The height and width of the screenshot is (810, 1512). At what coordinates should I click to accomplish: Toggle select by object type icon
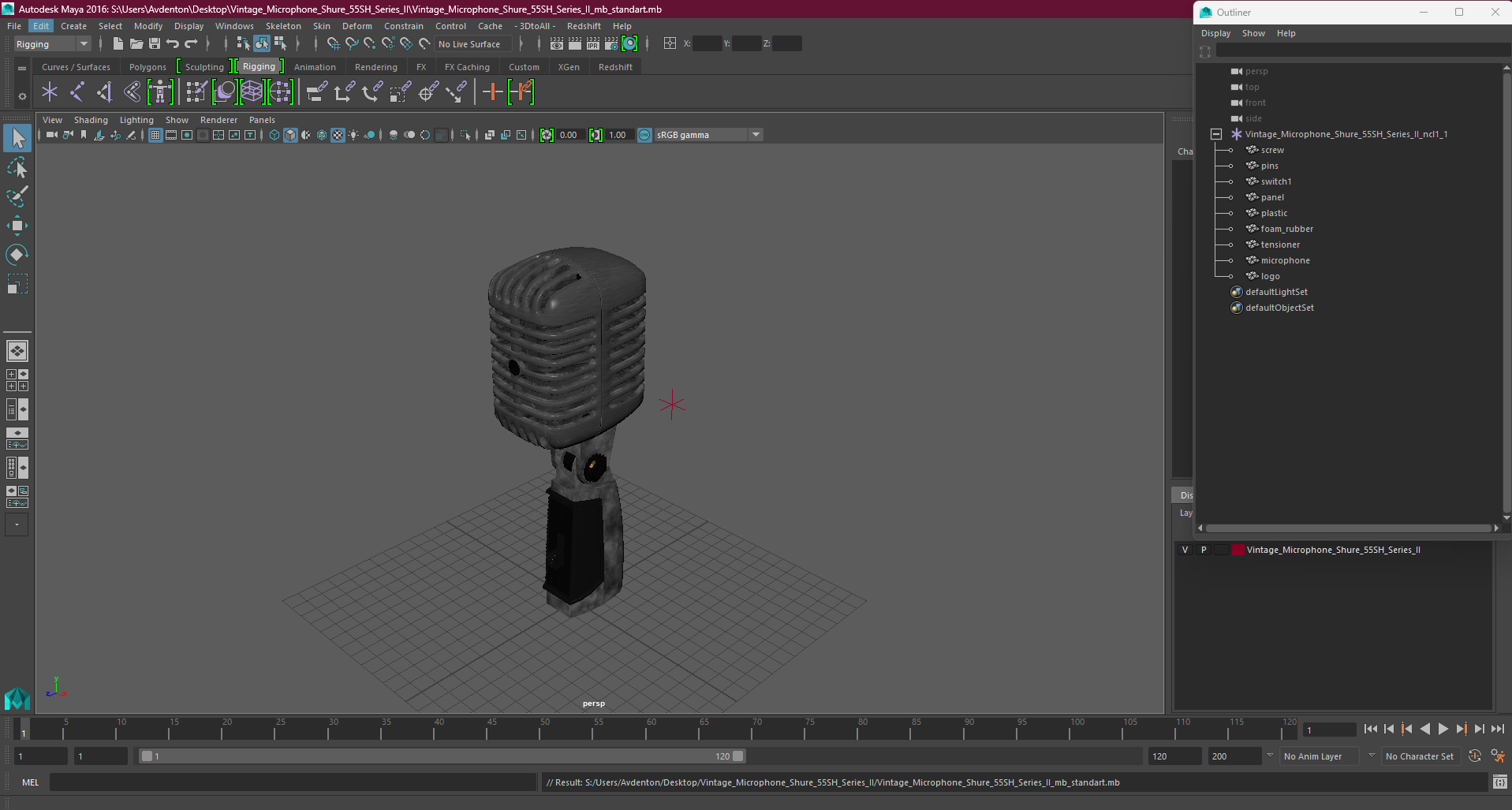pyautogui.click(x=262, y=44)
